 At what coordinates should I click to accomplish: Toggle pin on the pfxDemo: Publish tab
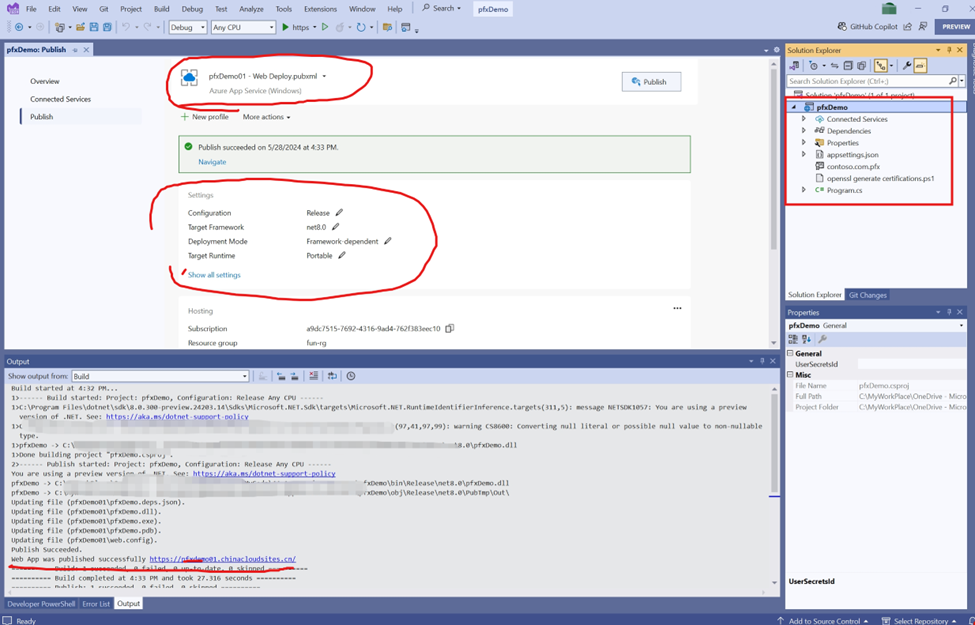click(75, 50)
